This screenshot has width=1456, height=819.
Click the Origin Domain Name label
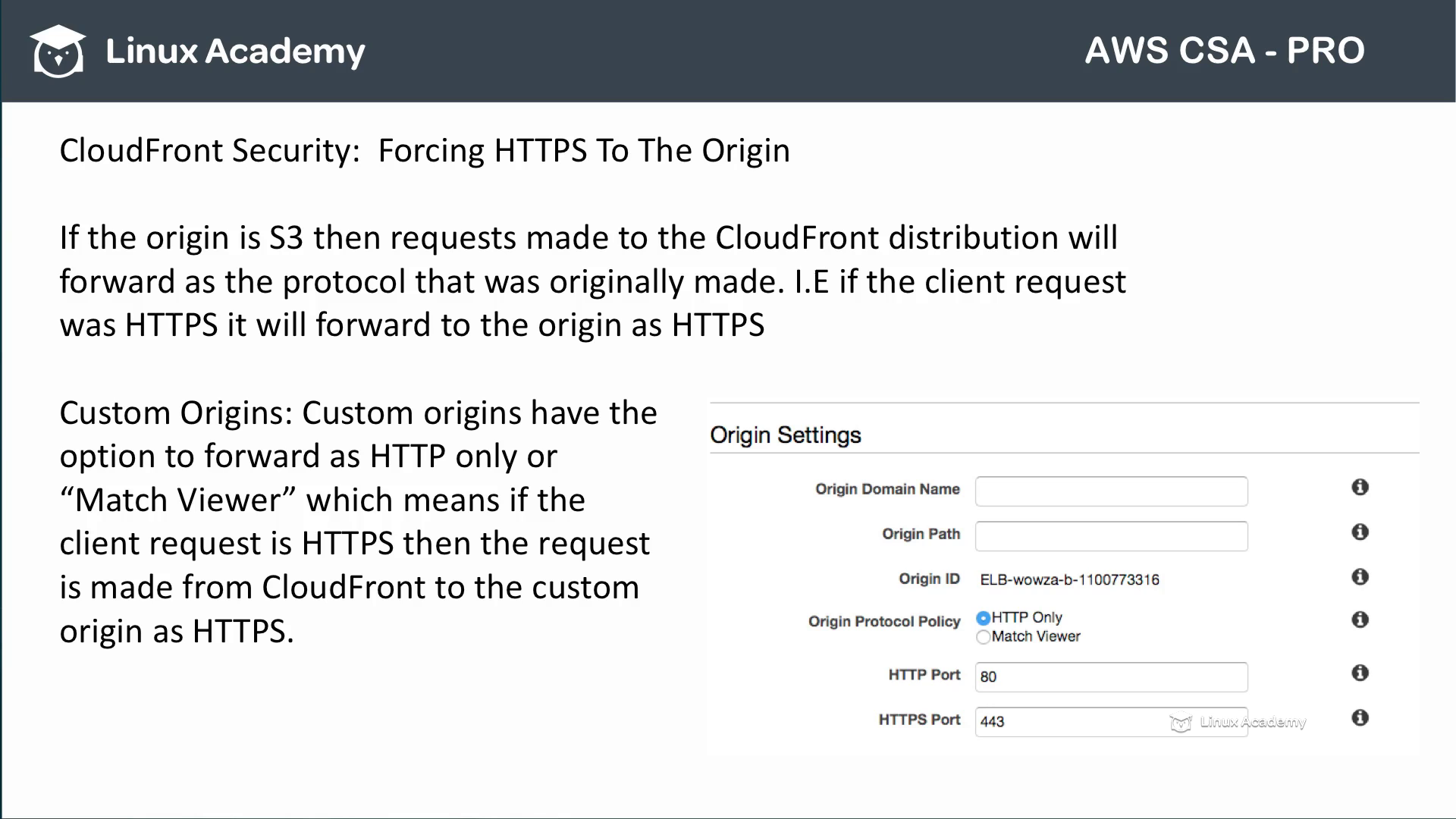point(887,489)
